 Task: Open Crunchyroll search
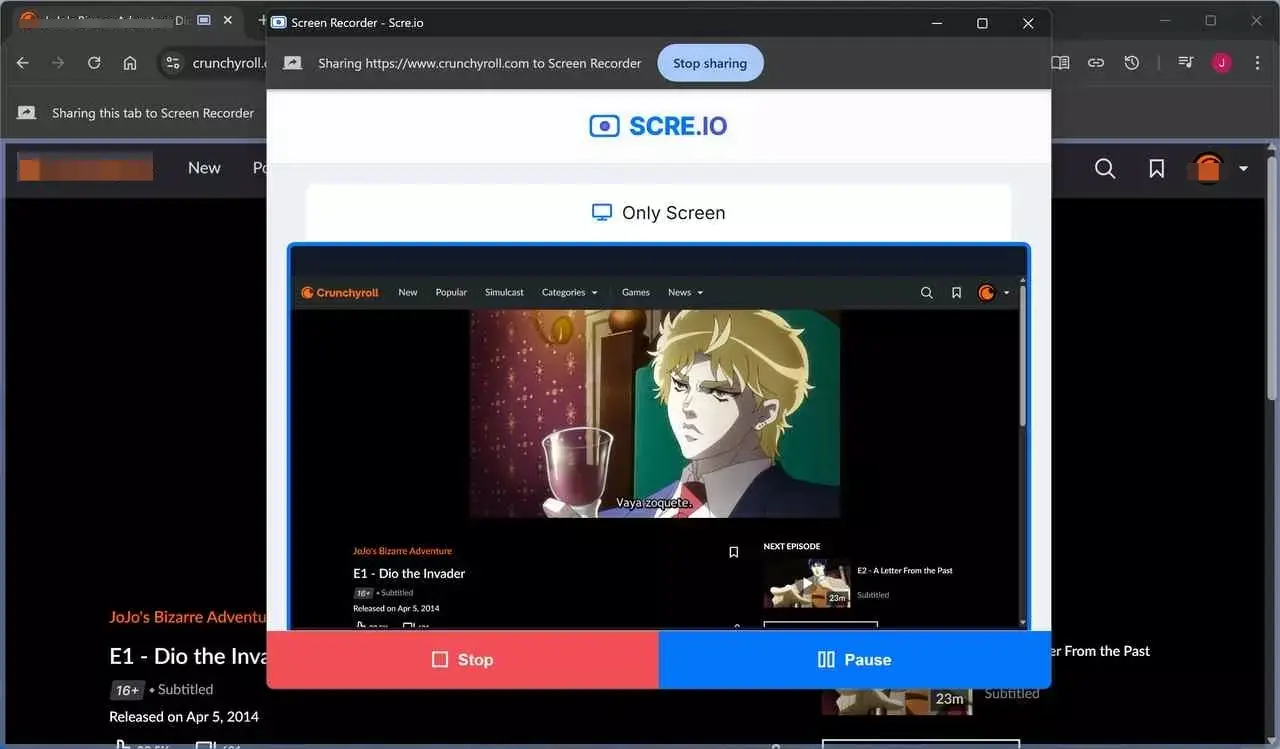(1105, 169)
